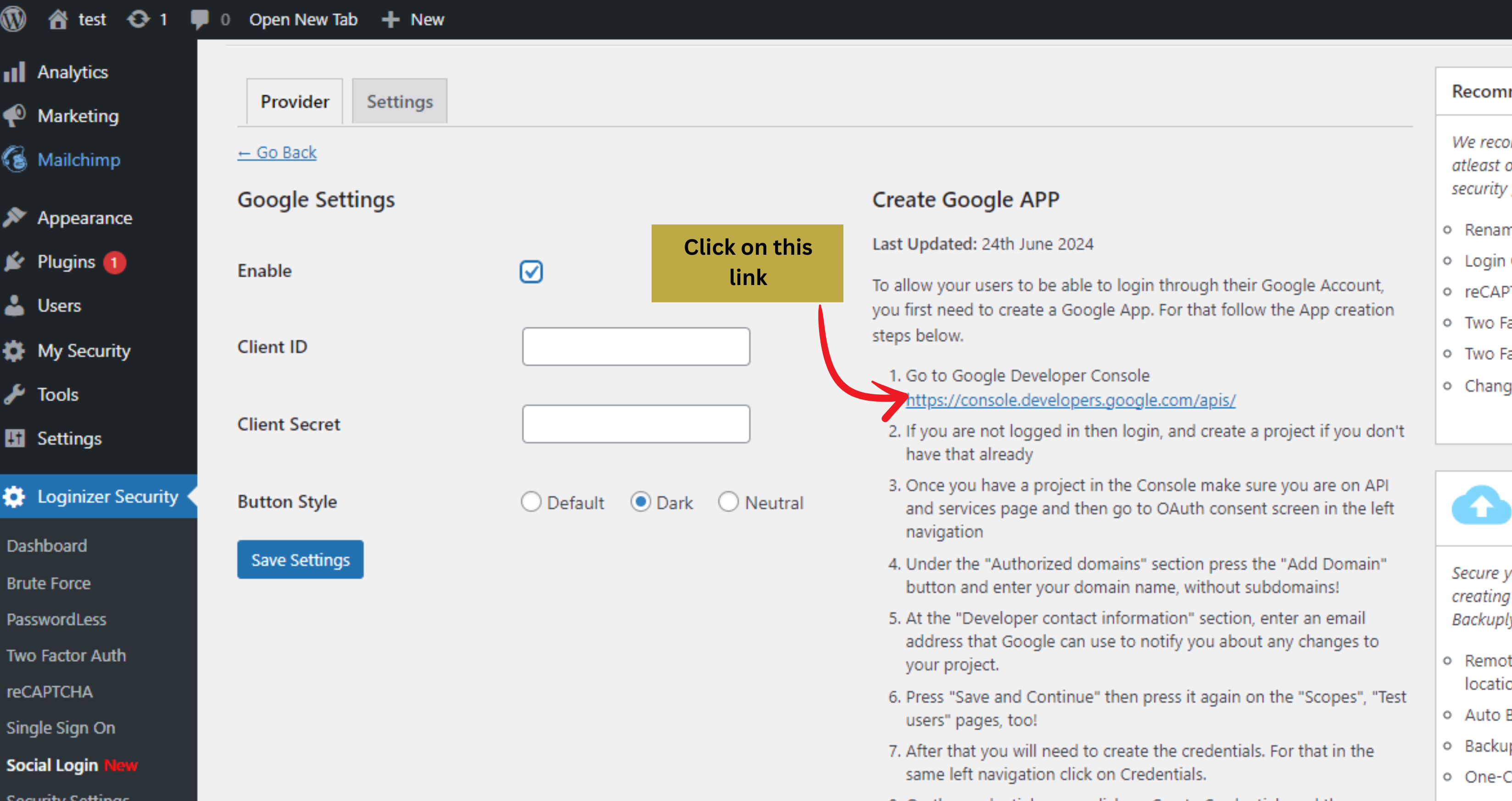The image size is (1512, 801).
Task: Go to Loginizer Dashboard submenu
Action: coord(47,545)
